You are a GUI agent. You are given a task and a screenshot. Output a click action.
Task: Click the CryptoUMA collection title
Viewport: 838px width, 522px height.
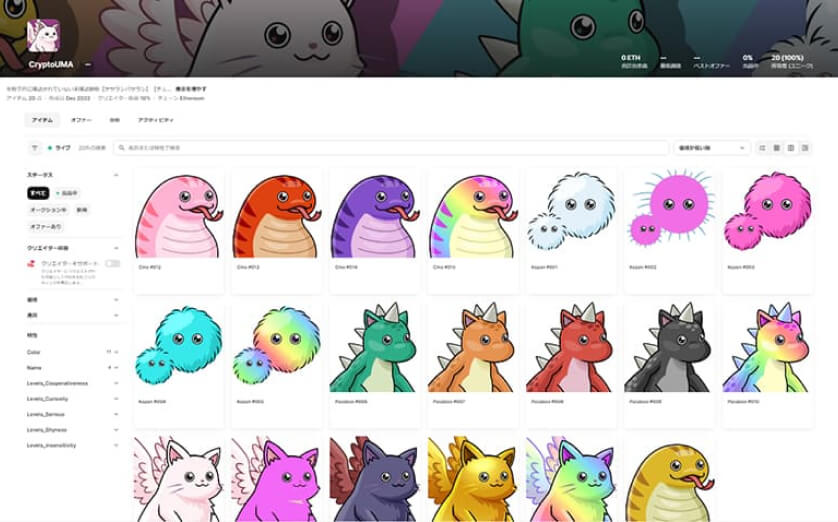(51, 65)
